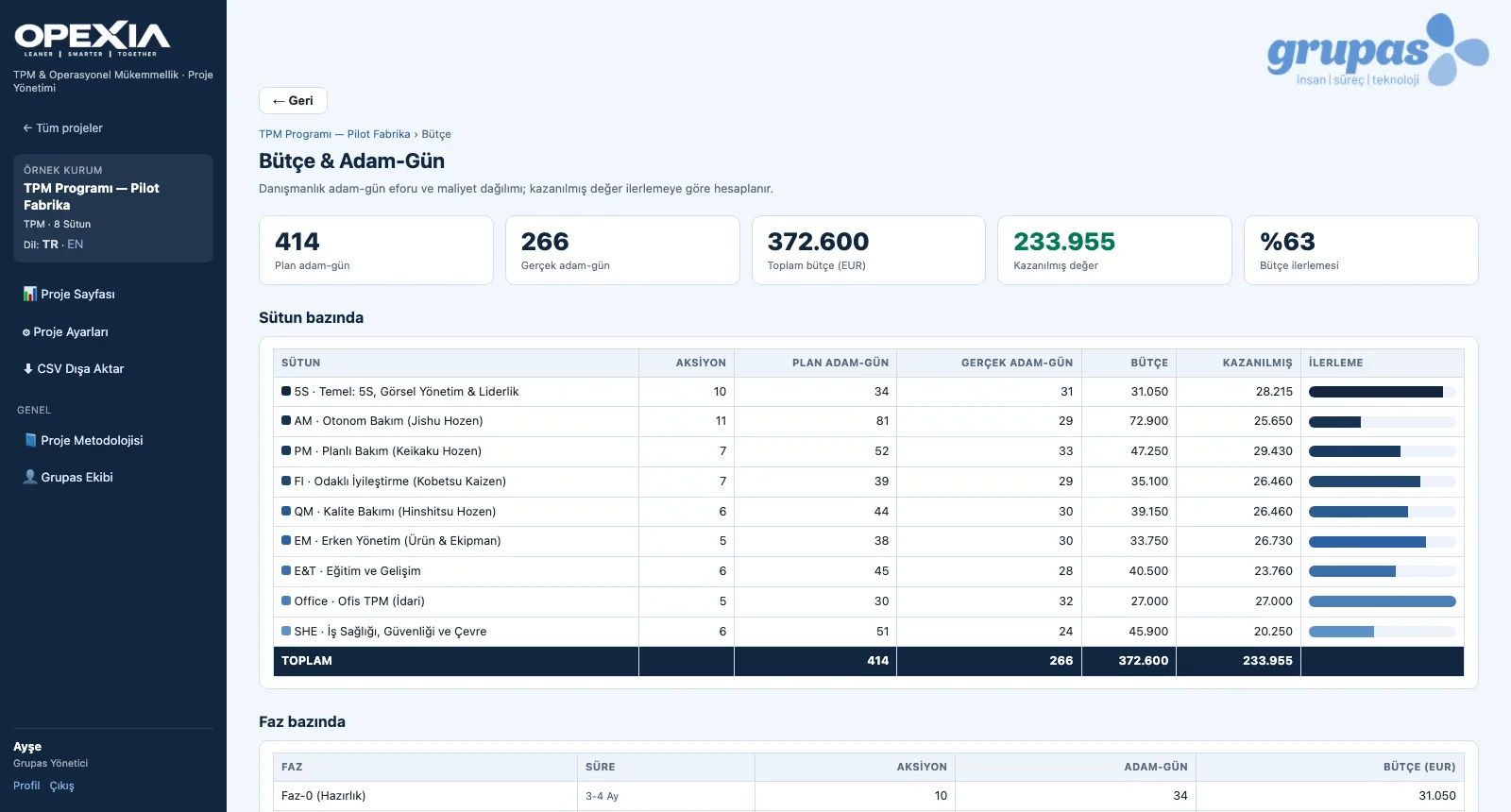Open Proje Sayfası chart icon

(x=29, y=294)
